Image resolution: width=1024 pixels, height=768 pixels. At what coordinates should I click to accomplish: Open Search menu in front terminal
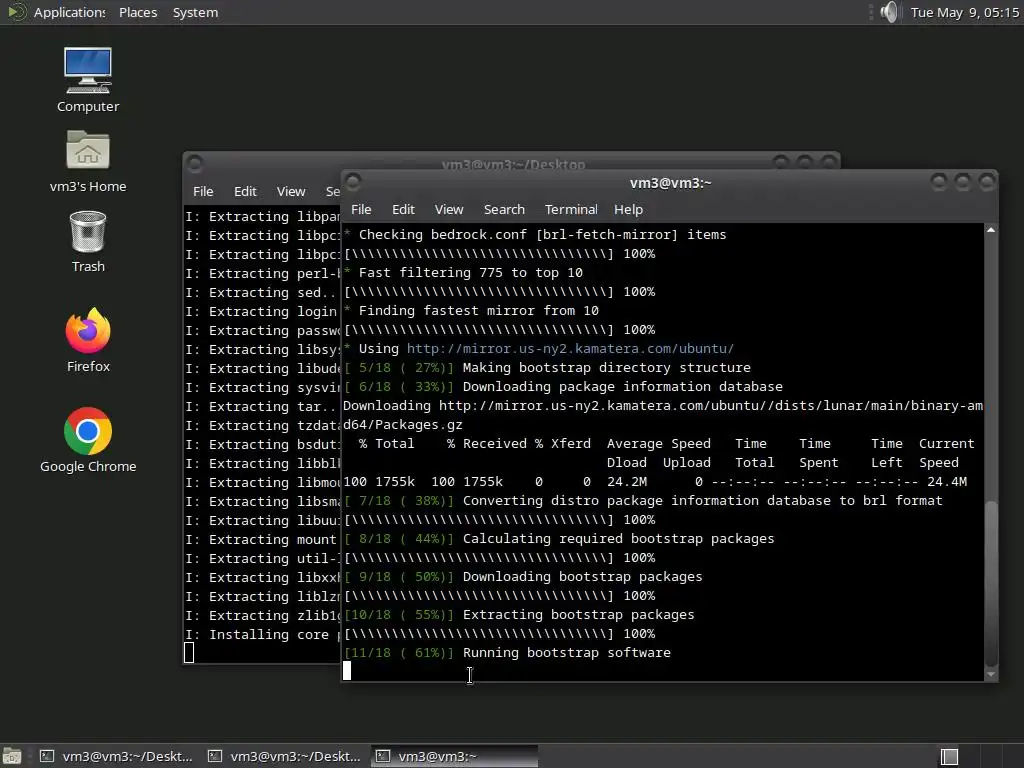tap(504, 210)
